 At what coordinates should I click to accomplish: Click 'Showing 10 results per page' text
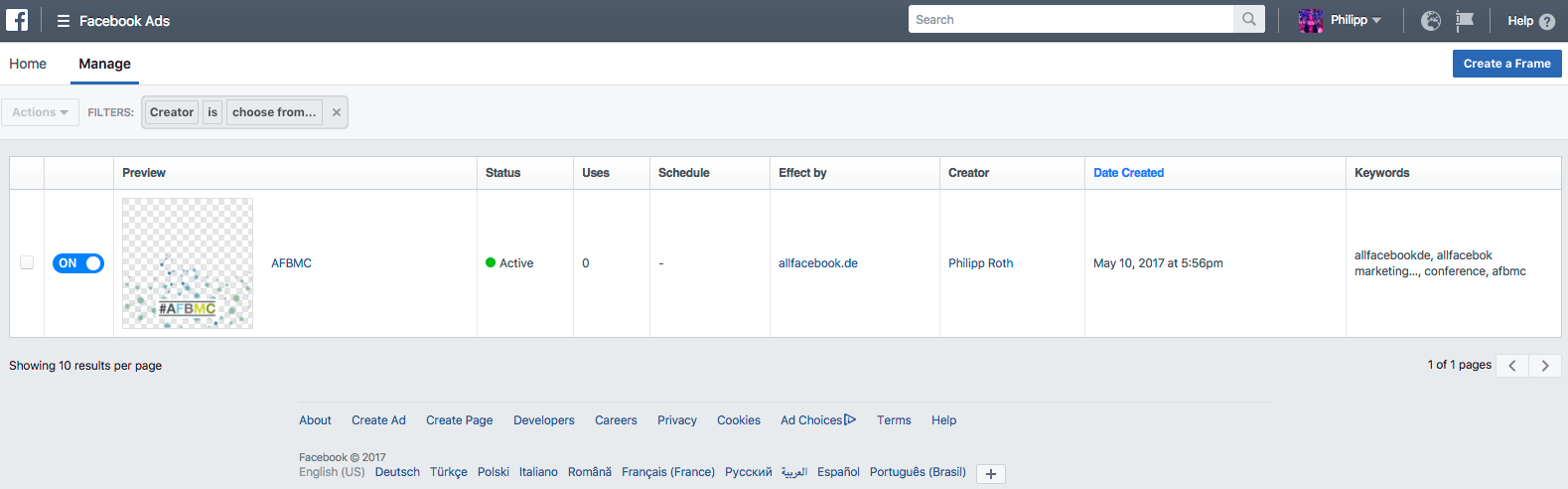[x=85, y=366]
